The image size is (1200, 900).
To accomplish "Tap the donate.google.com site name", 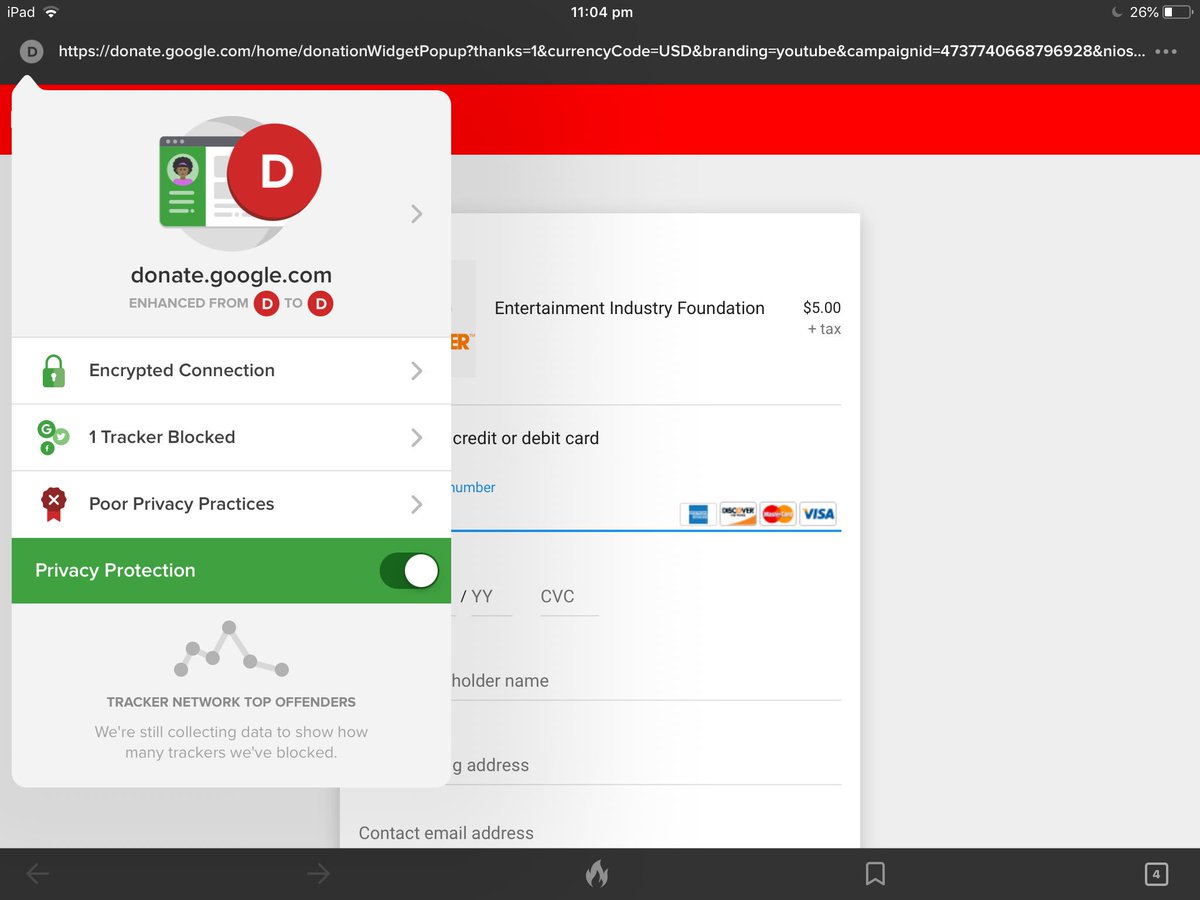I will pos(231,275).
